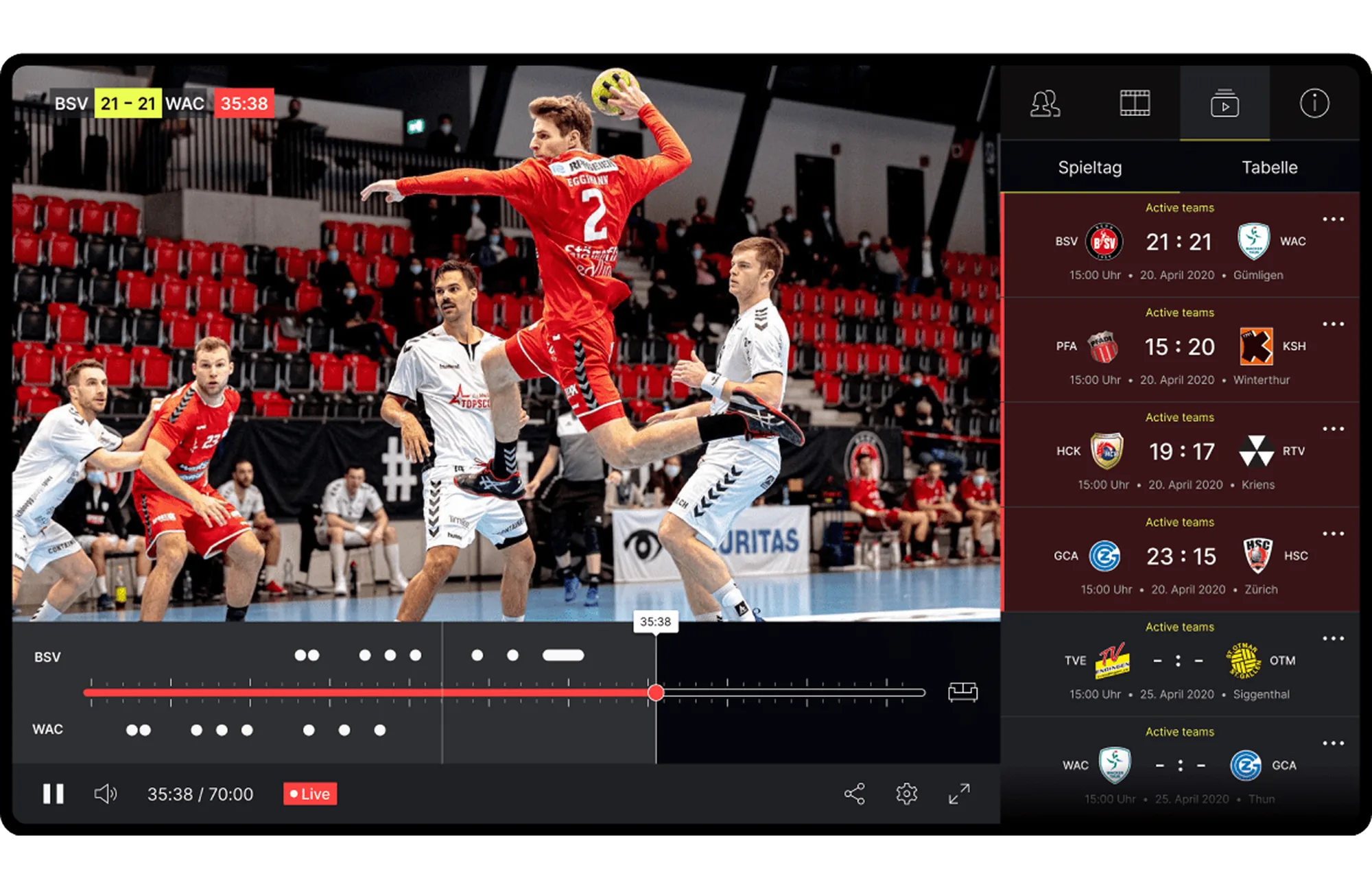Click the BSV timeline row label

point(47,657)
